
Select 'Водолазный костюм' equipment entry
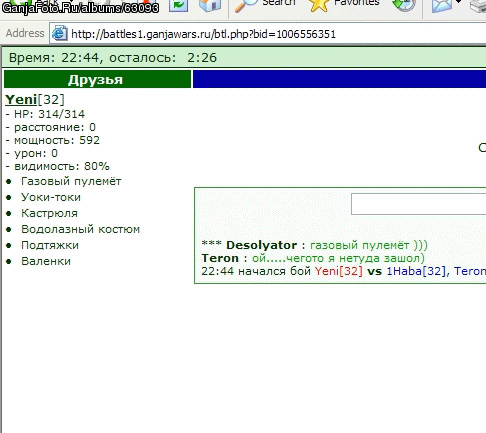pyautogui.click(x=80, y=229)
